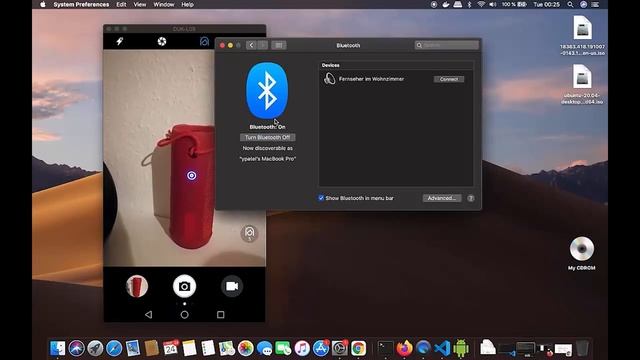Open Spotlight search in the menu bar
The width and height of the screenshot is (640, 360).
click(570, 4)
